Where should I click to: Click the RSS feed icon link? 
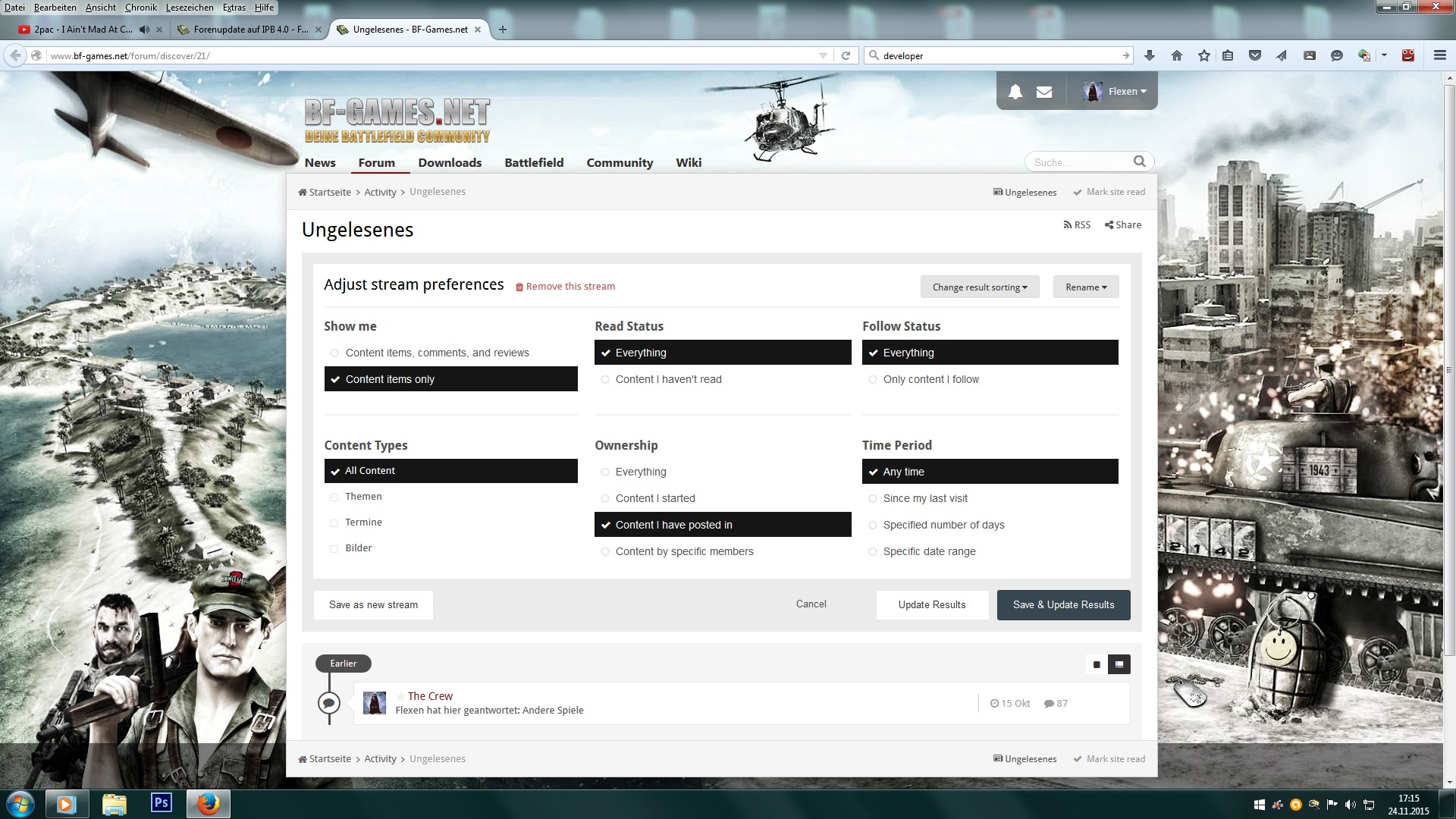point(1077,224)
